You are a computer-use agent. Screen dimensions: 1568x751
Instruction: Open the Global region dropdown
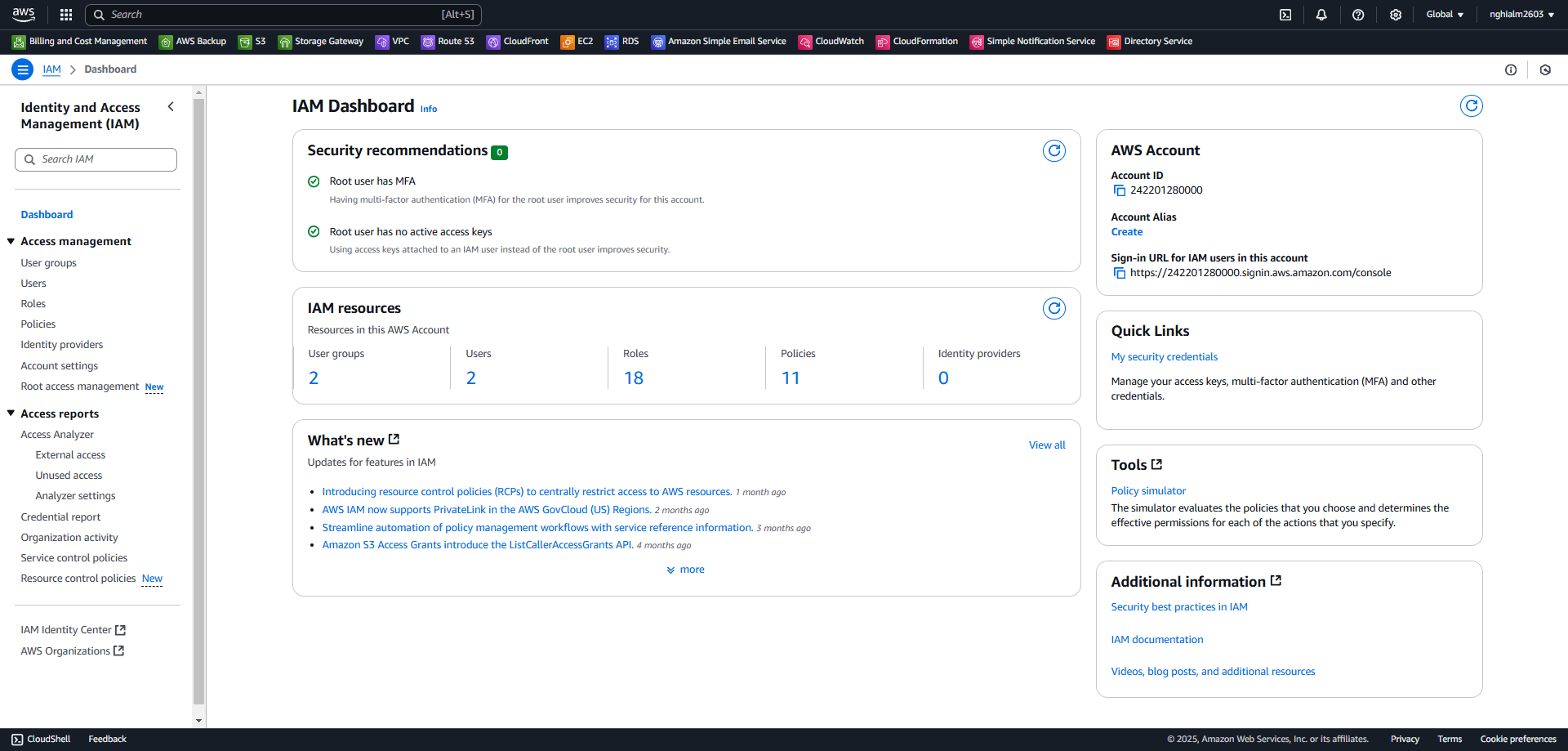(x=1445, y=15)
